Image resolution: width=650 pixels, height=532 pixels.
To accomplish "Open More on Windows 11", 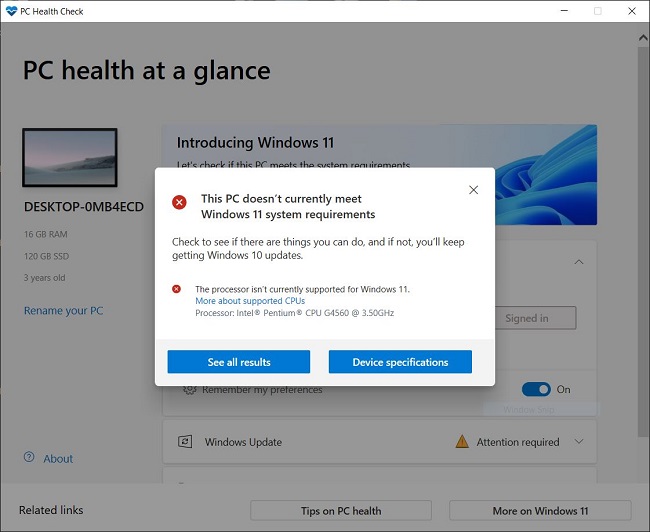I will point(540,510).
